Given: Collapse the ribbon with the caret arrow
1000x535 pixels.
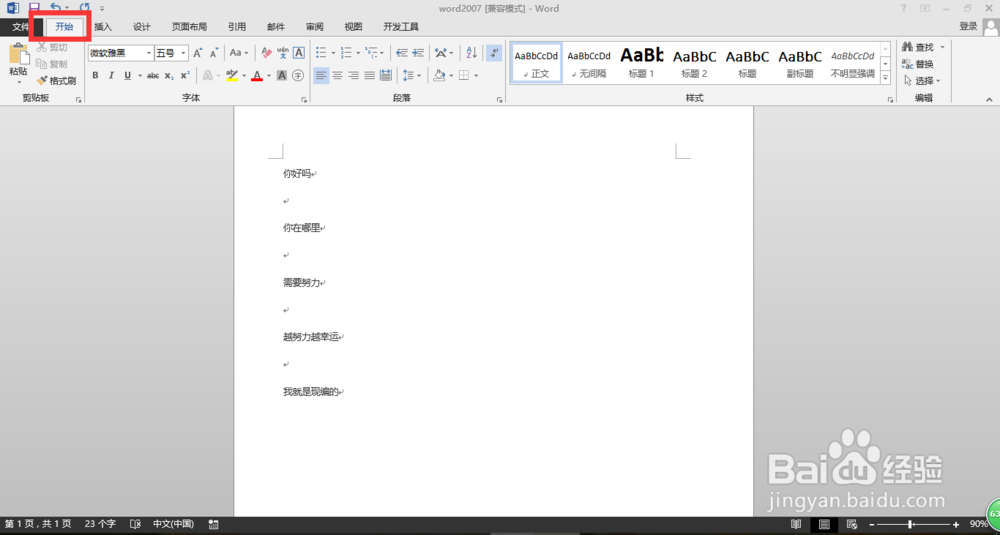Looking at the screenshot, I should (x=989, y=99).
